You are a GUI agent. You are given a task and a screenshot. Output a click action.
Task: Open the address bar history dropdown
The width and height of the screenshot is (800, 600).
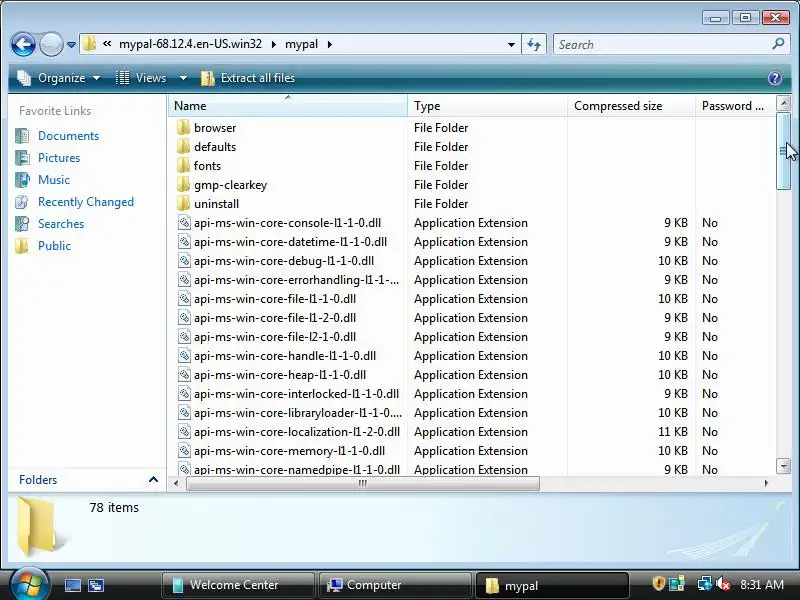(x=511, y=44)
